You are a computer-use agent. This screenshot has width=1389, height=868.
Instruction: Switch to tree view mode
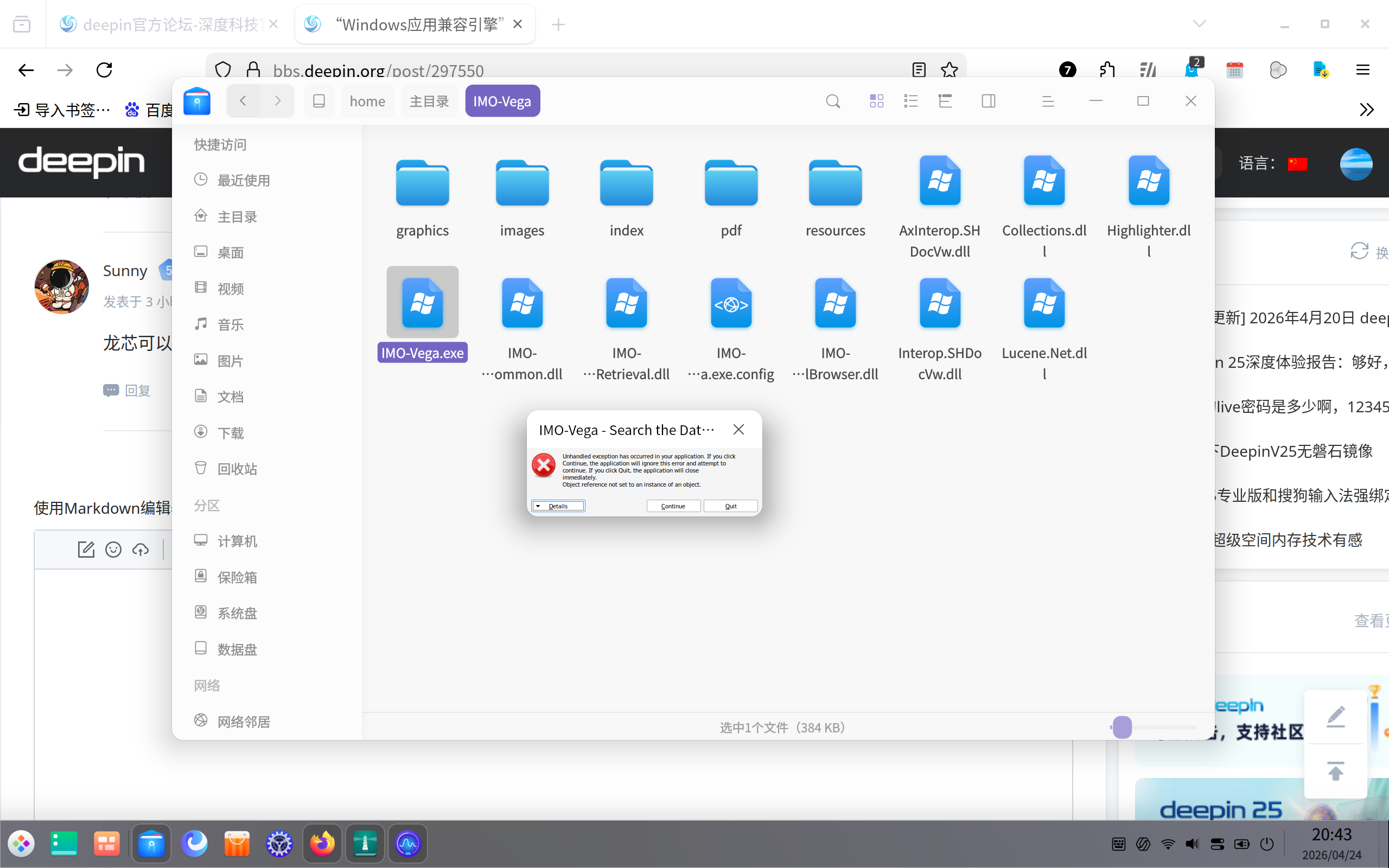945,101
